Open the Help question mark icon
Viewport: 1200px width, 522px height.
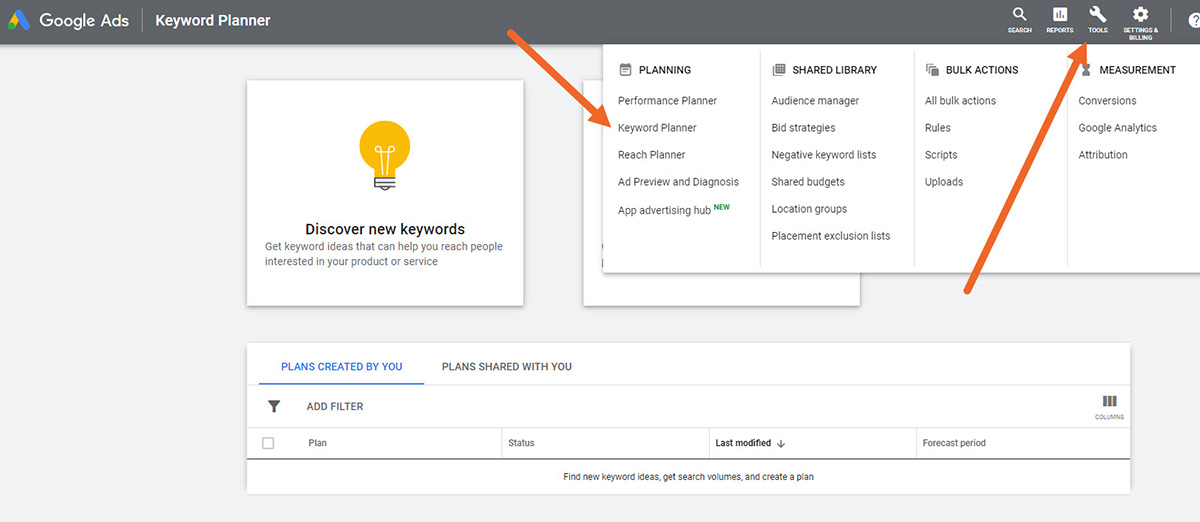pos(1193,20)
